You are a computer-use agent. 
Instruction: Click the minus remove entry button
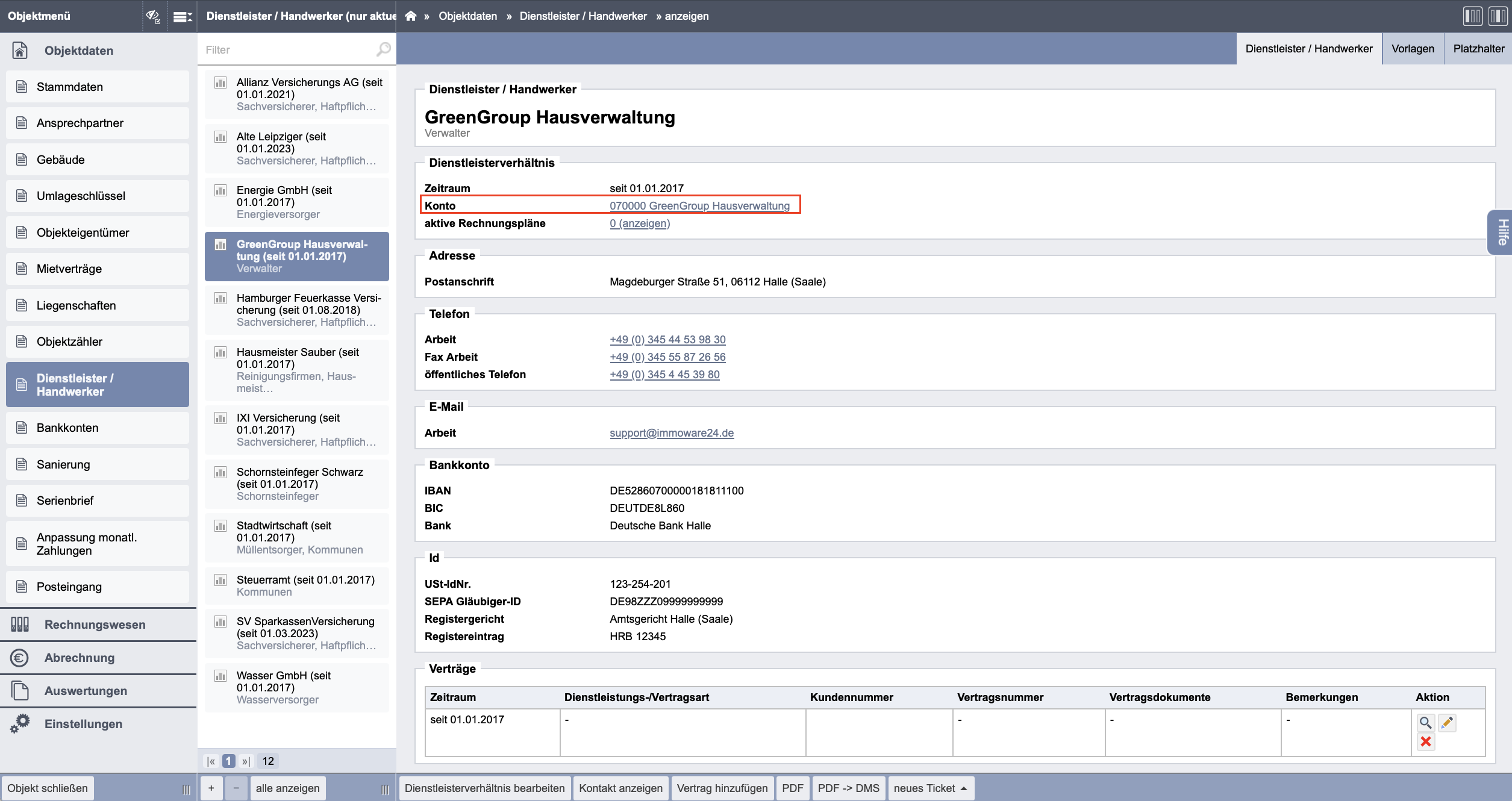click(x=236, y=788)
